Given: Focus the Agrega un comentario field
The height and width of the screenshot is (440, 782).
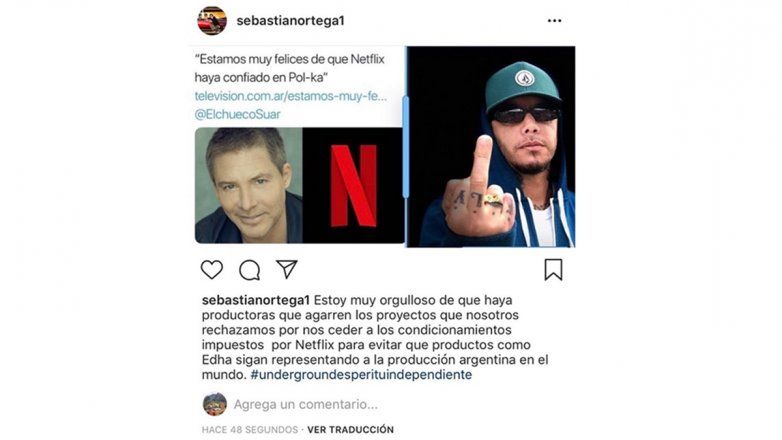Looking at the screenshot, I should [x=305, y=404].
